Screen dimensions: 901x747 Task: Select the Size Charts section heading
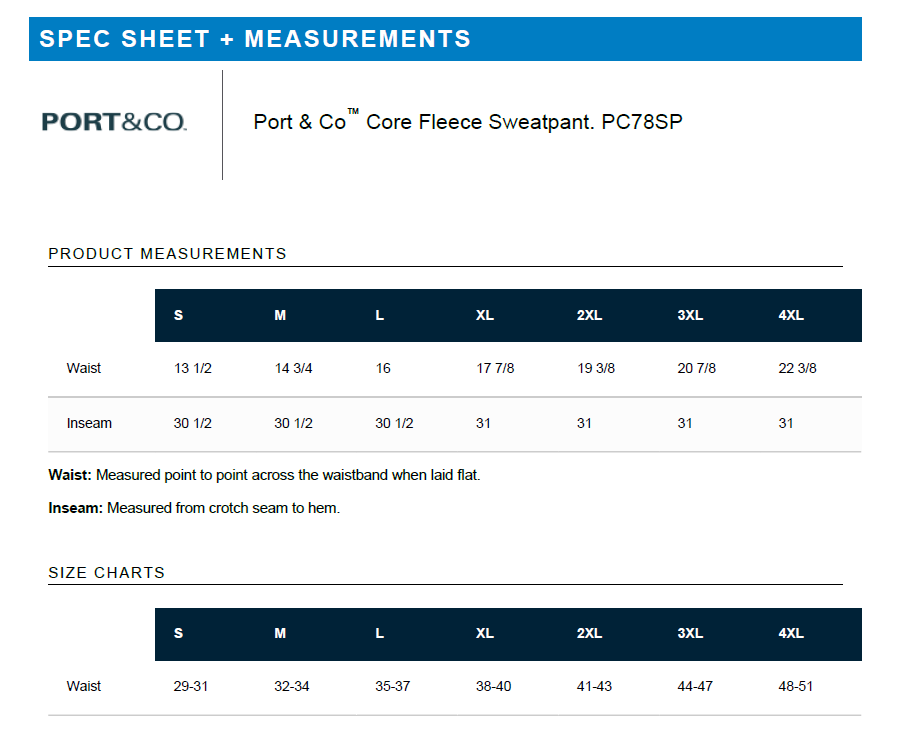click(x=106, y=573)
